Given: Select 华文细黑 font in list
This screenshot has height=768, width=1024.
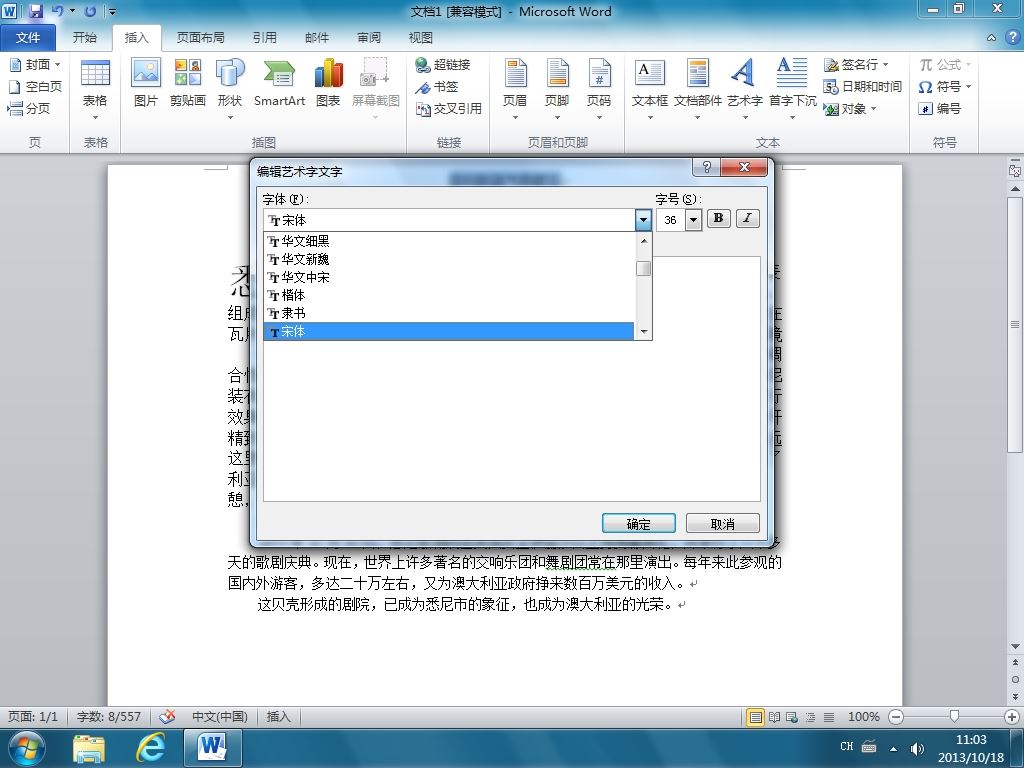Looking at the screenshot, I should 449,241.
